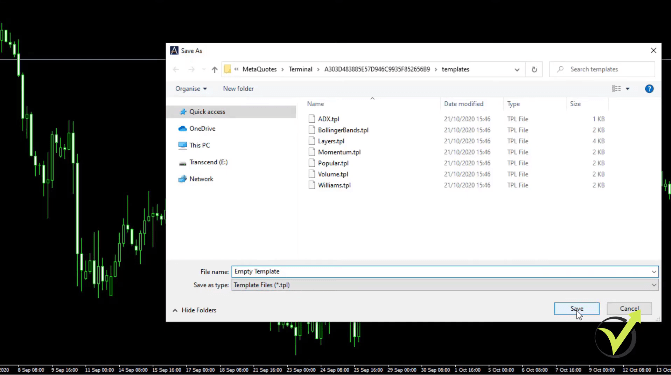Select the BollingerBands.tpl file

click(x=343, y=130)
